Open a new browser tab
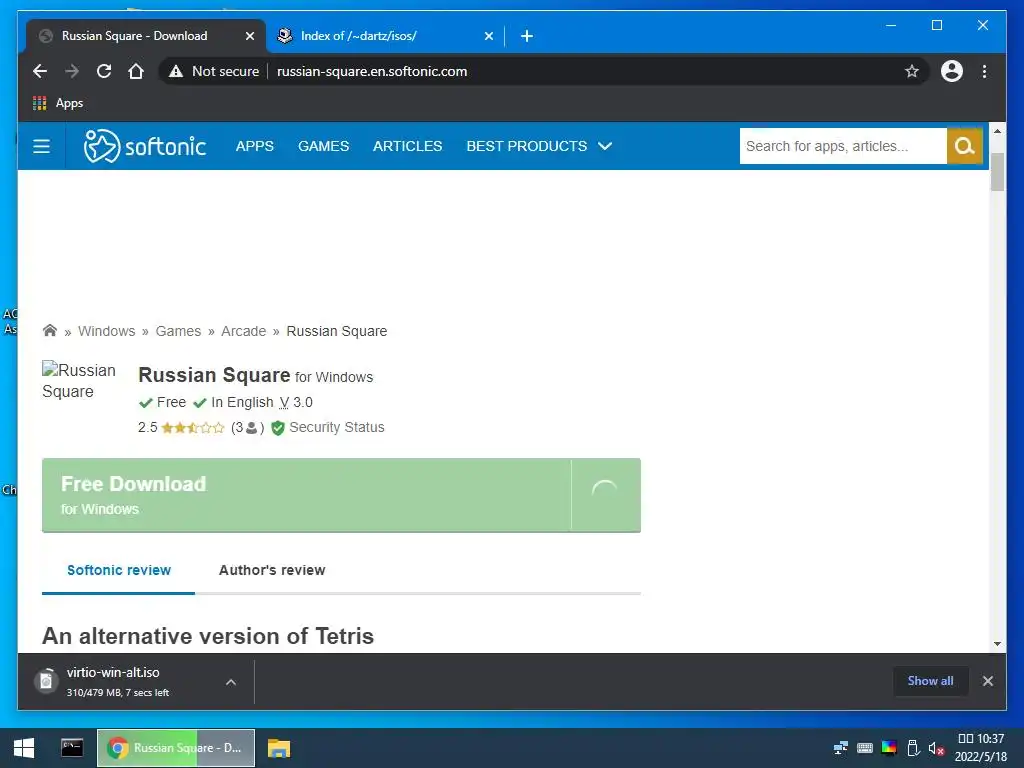The width and height of the screenshot is (1024, 768). click(x=527, y=36)
